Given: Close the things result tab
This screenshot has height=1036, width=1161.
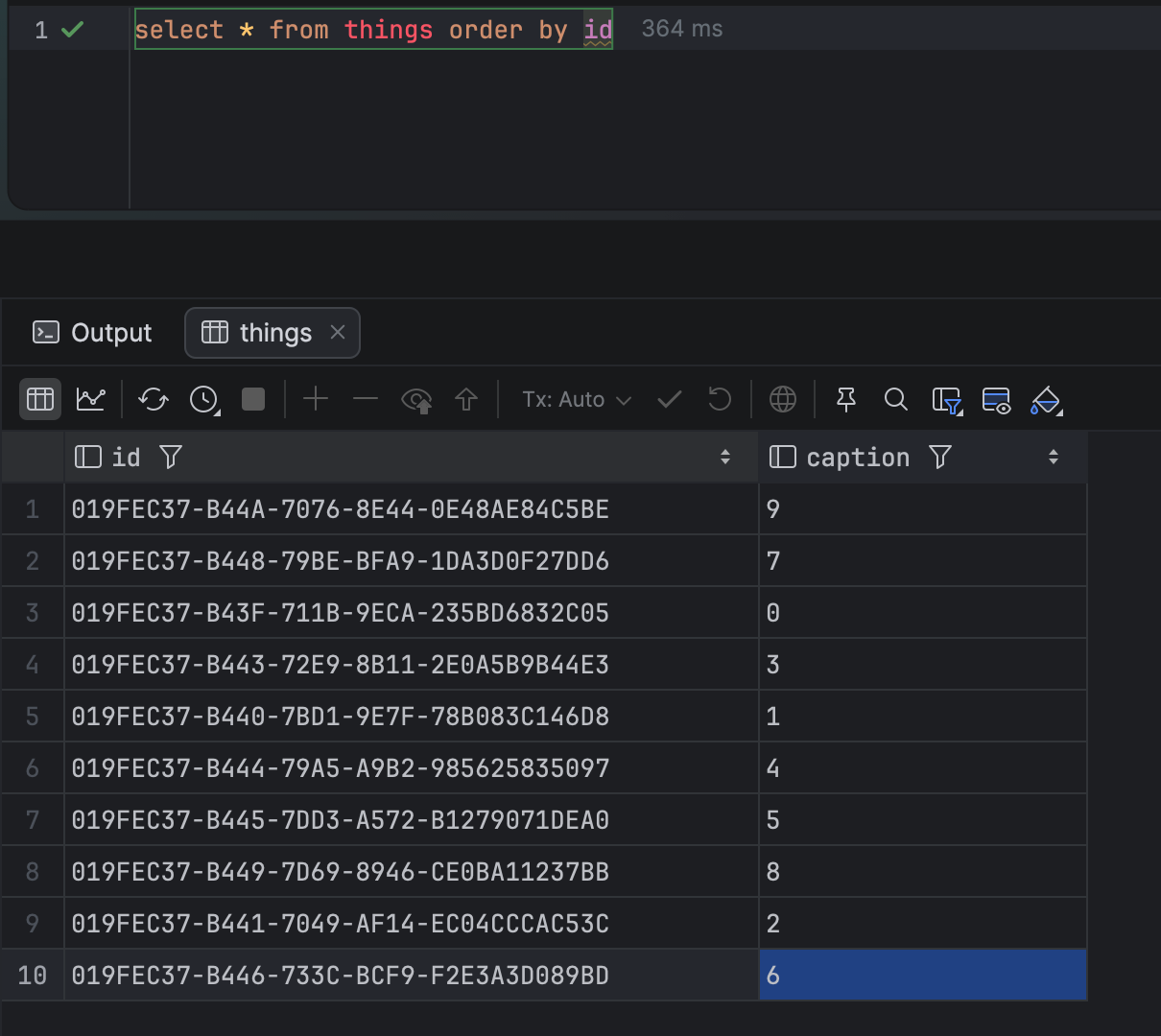Looking at the screenshot, I should [x=338, y=332].
